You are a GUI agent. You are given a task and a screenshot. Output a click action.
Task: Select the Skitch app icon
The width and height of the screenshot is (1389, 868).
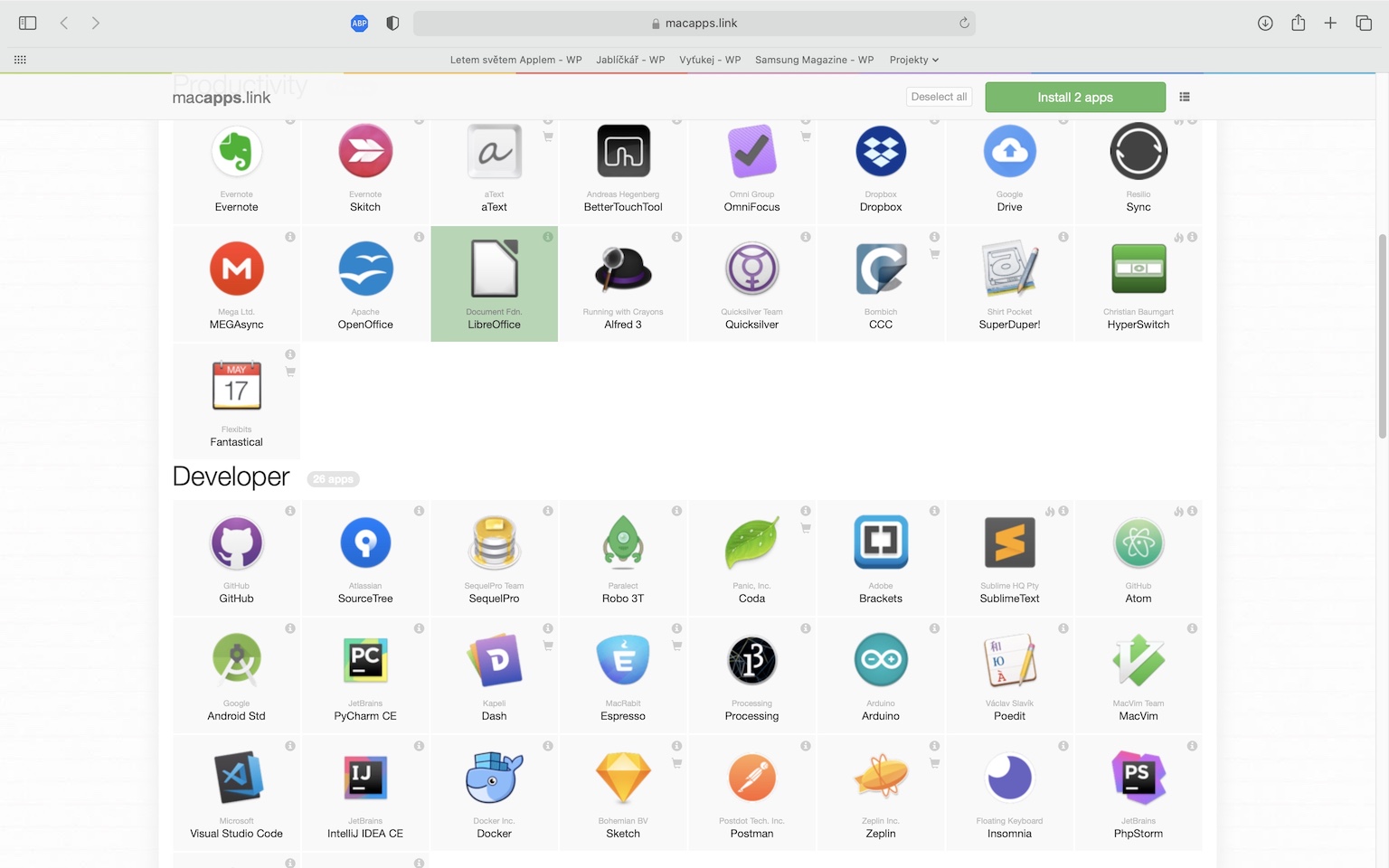365,151
